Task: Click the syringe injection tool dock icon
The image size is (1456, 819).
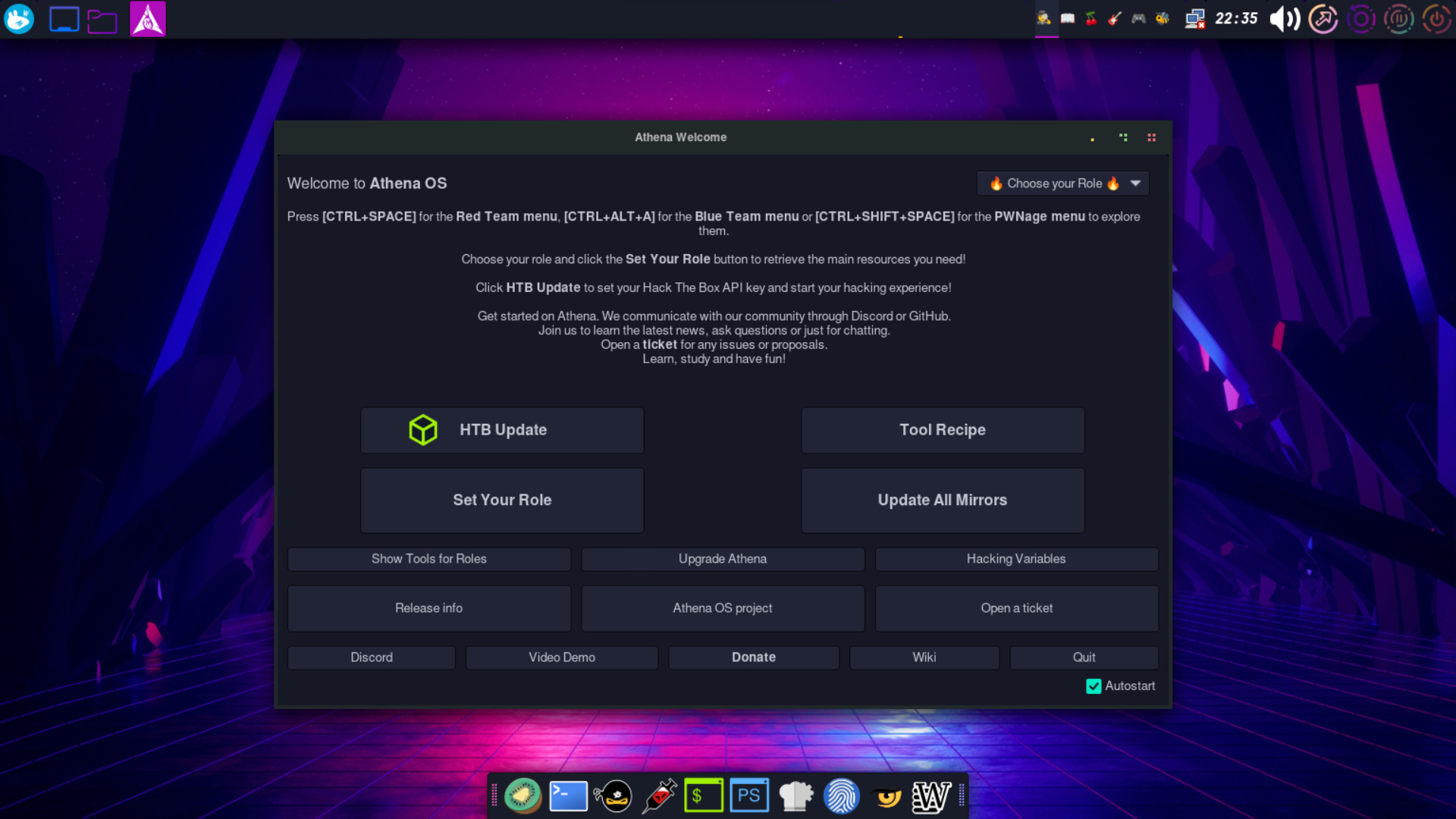Action: [x=659, y=795]
